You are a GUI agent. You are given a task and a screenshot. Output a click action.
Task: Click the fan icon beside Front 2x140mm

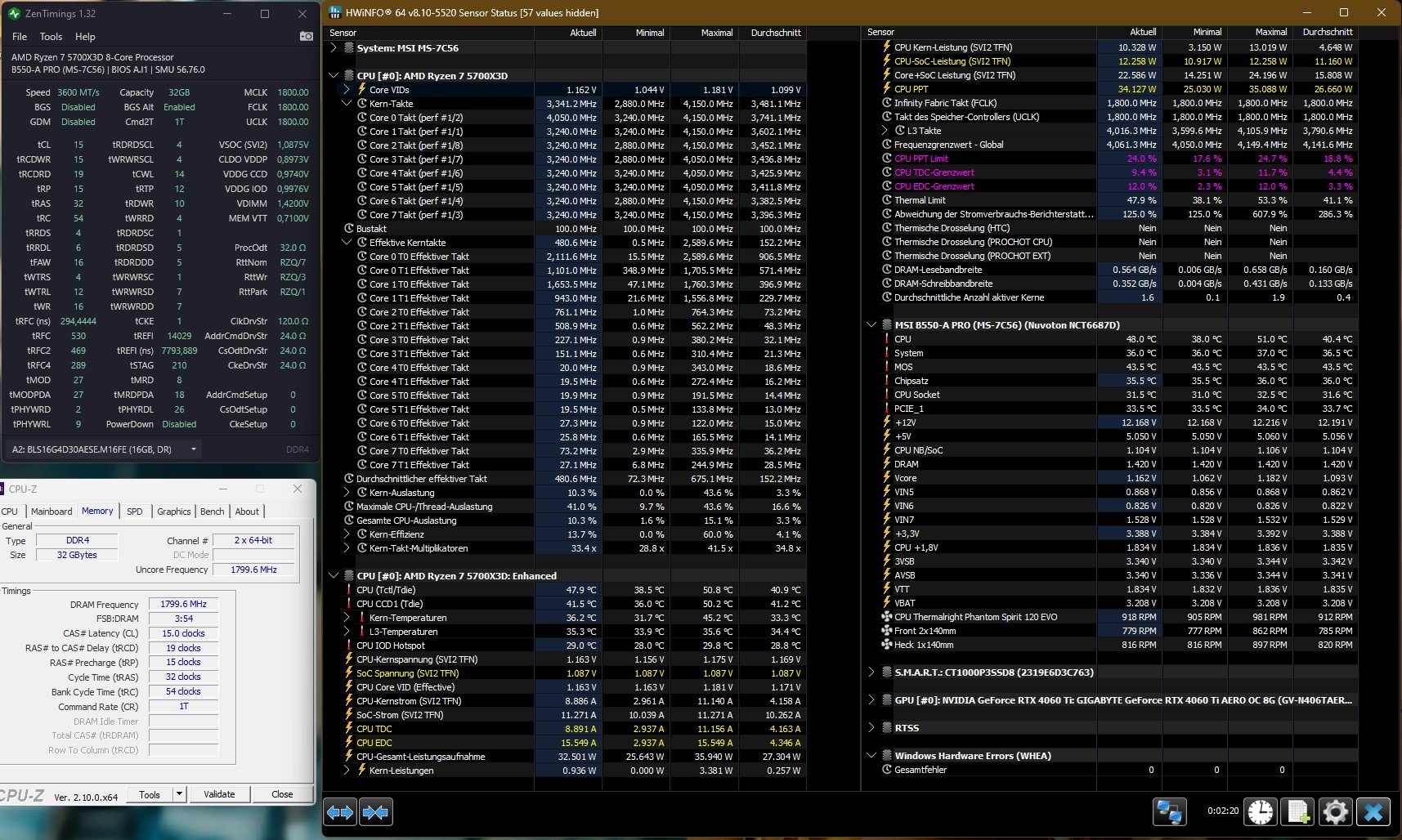886,631
